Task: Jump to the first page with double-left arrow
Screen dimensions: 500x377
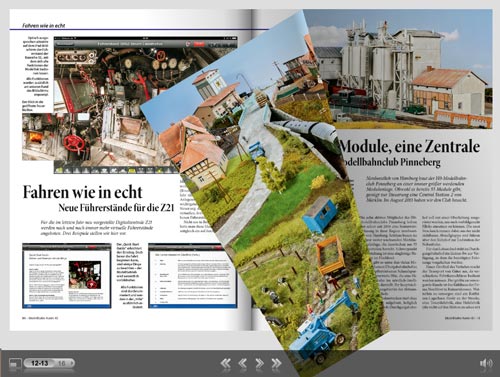Action: (x=226, y=363)
